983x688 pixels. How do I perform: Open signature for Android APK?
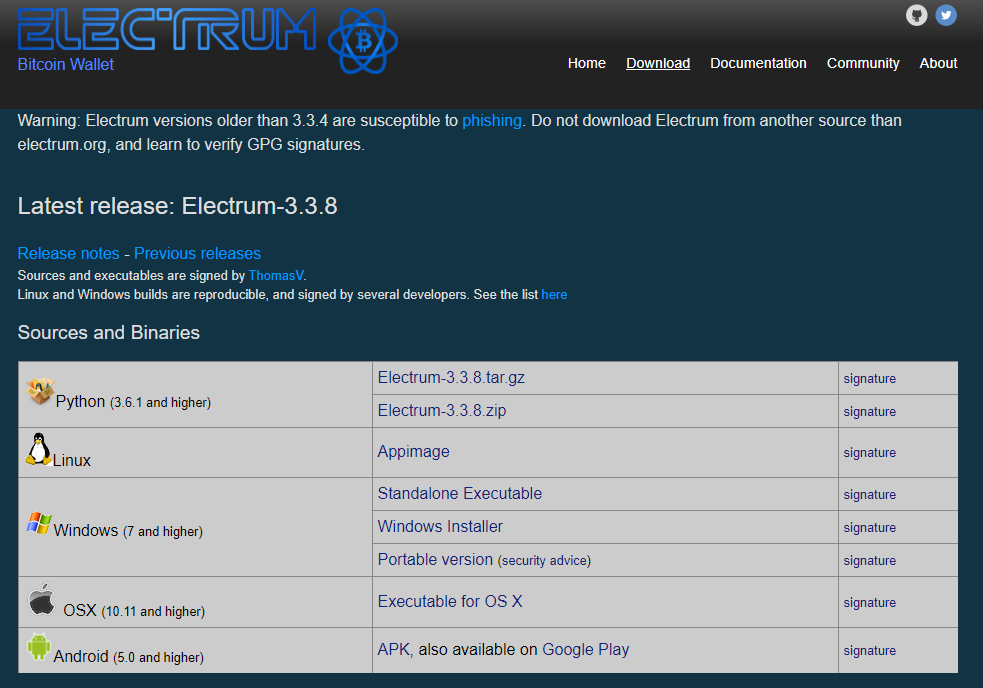click(870, 651)
